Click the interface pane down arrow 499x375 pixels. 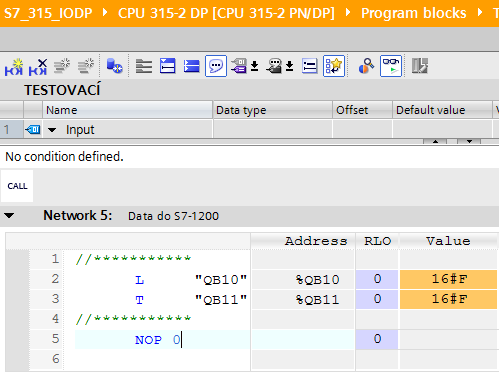pos(469,142)
